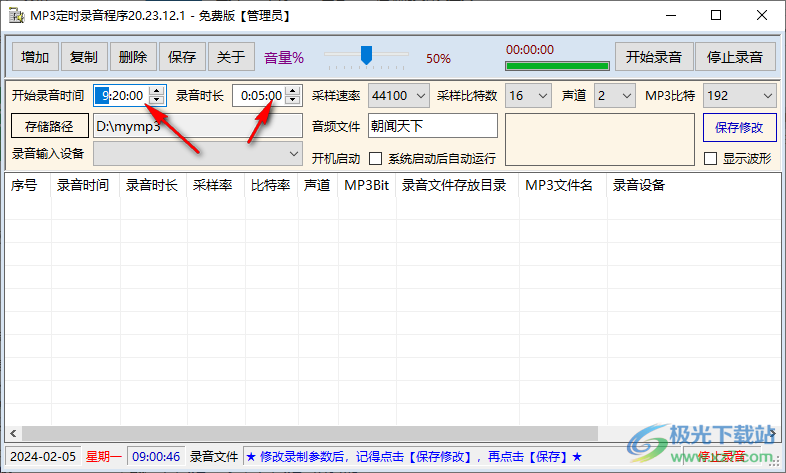Increase start recording time with up arrow

(157, 91)
